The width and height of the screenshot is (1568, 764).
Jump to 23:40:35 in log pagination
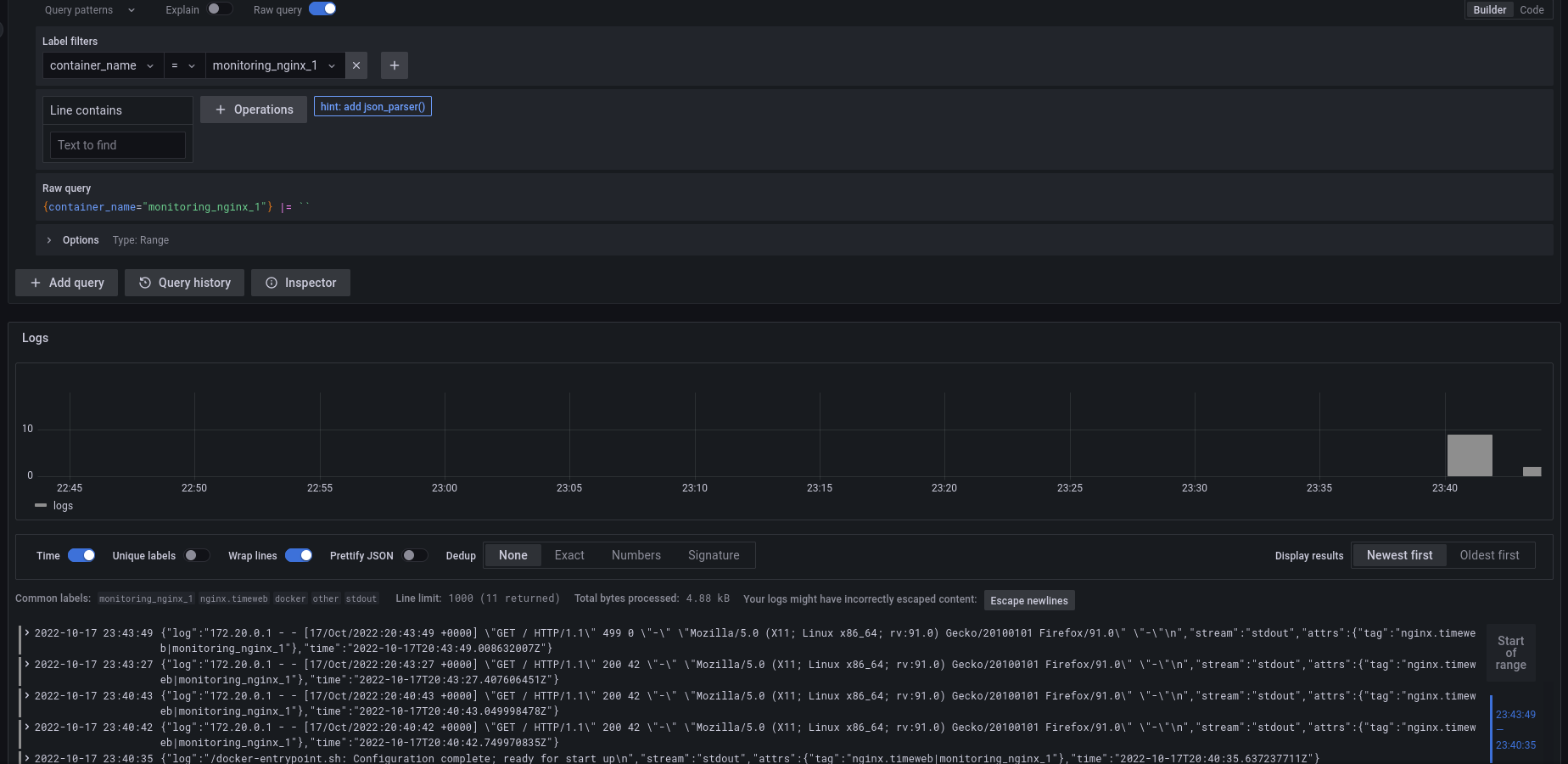1515,745
